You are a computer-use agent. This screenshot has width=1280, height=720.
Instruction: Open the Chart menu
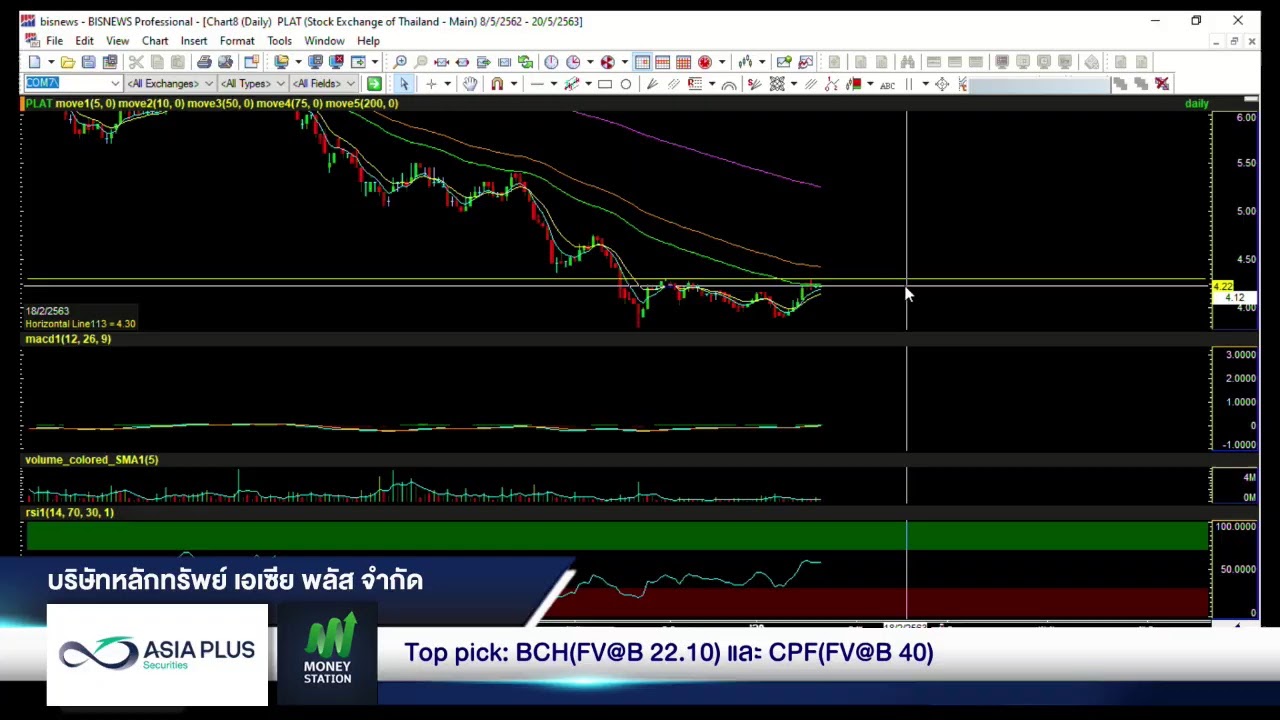click(x=155, y=41)
